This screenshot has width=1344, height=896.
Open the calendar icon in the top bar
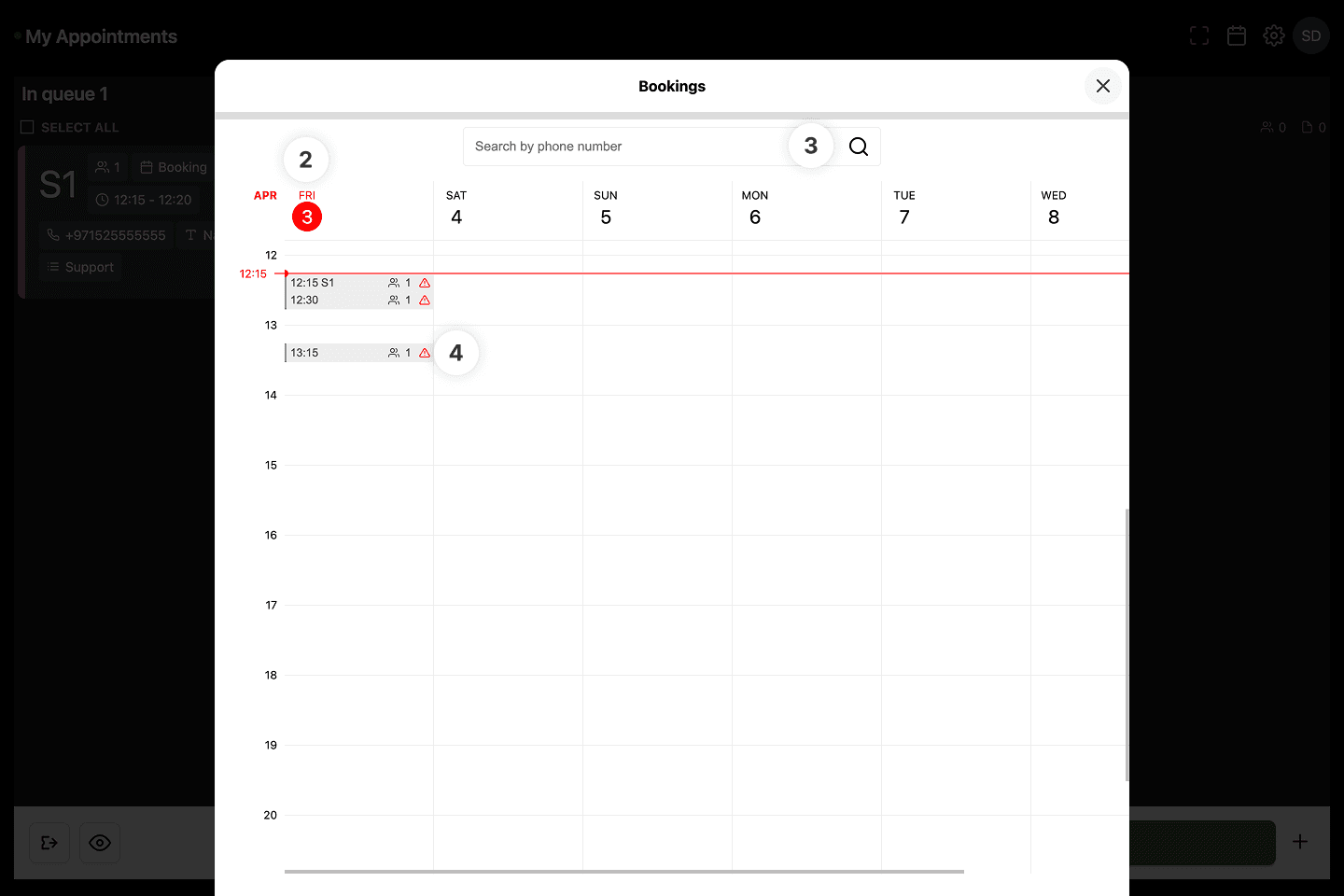pos(1237,35)
